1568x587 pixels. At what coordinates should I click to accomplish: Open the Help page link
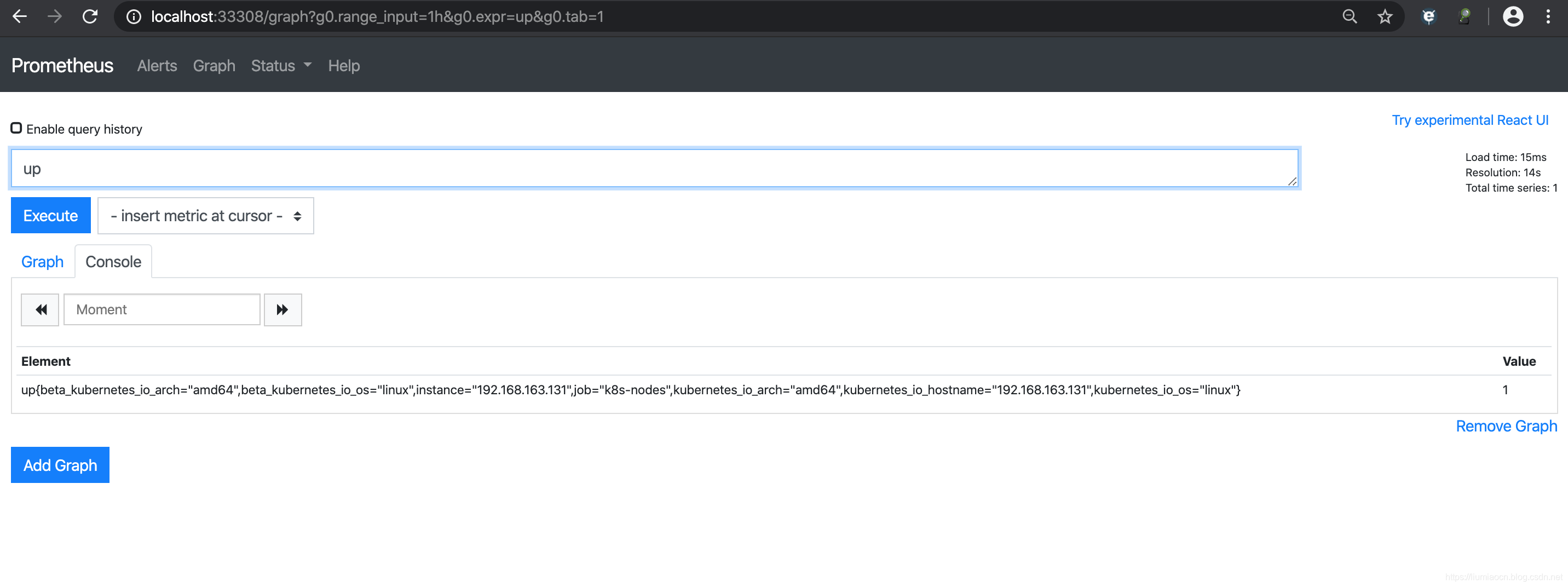(344, 66)
